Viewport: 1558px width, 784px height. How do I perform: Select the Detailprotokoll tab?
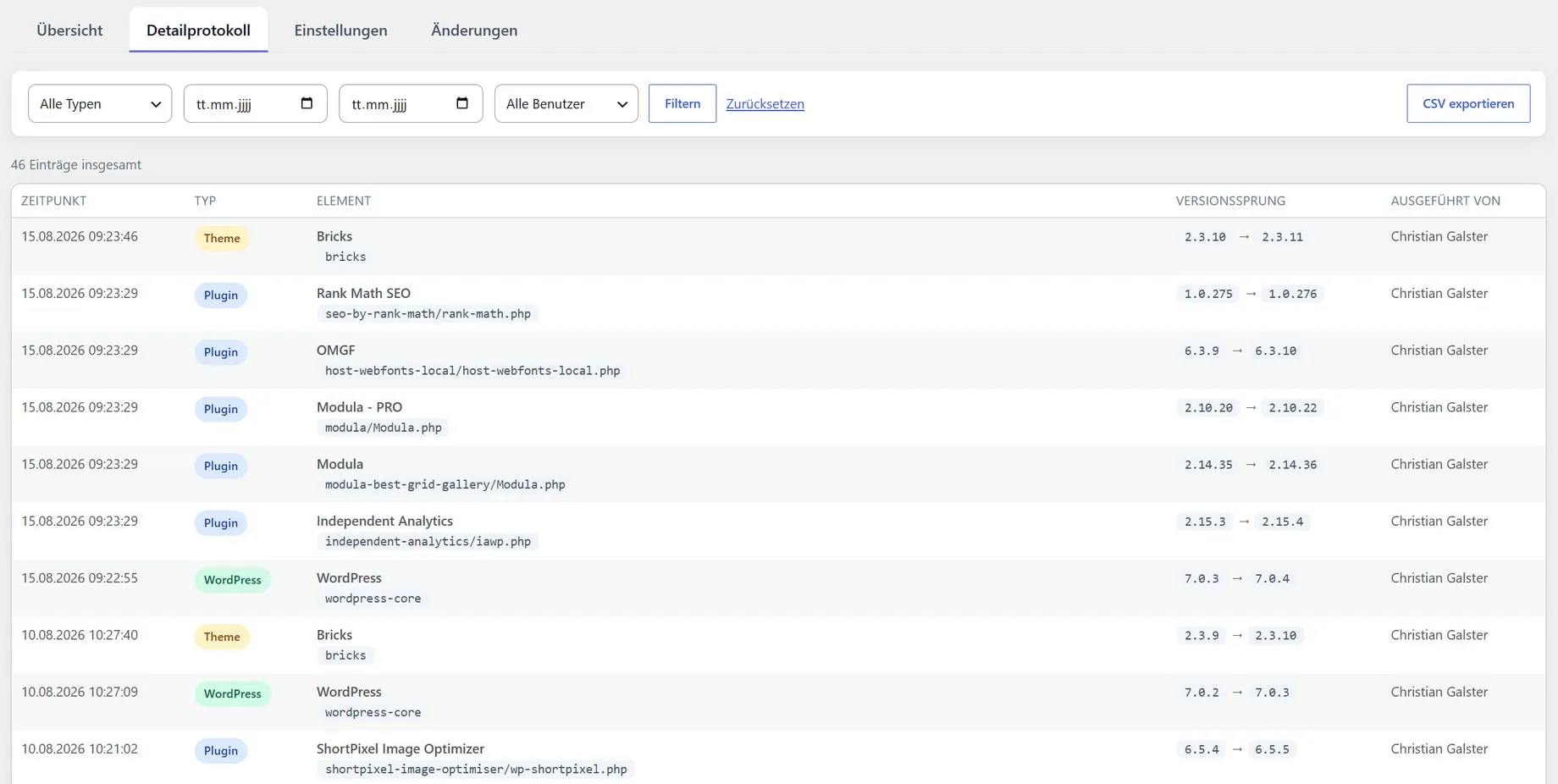(x=198, y=30)
